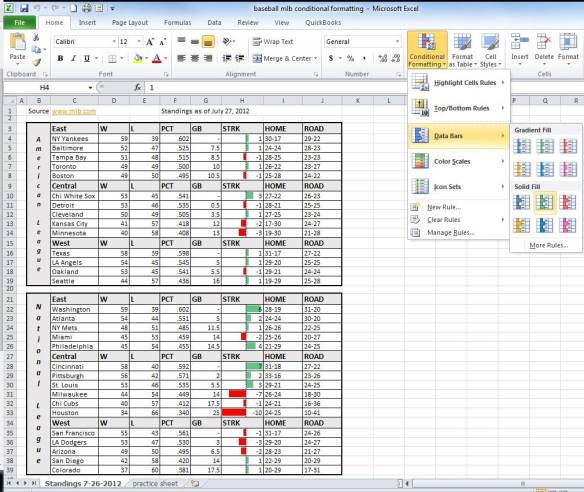
Task: Open the Clear Rules submenu
Action: pyautogui.click(x=458, y=220)
